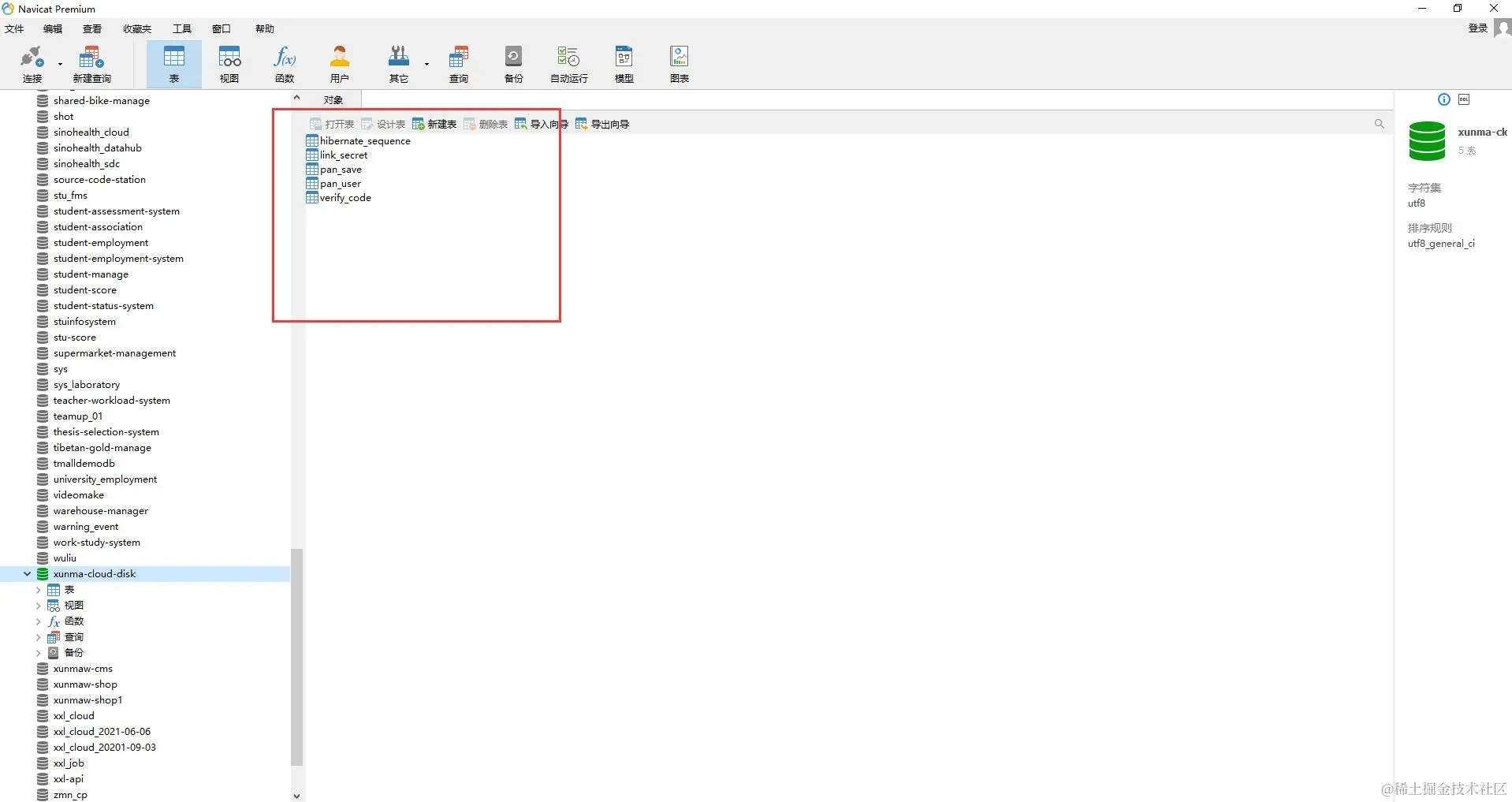The image size is (1512, 802).
Task: Click the 打开表 button
Action: (x=332, y=125)
